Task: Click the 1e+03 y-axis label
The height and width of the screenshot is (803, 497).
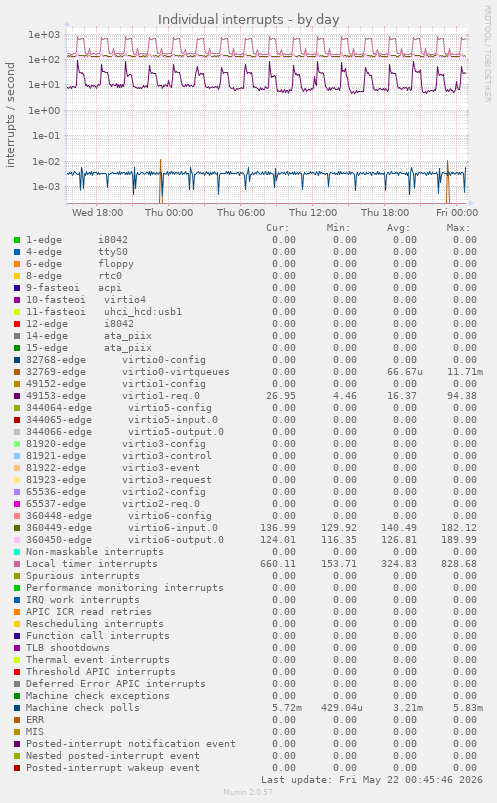Action: point(44,35)
